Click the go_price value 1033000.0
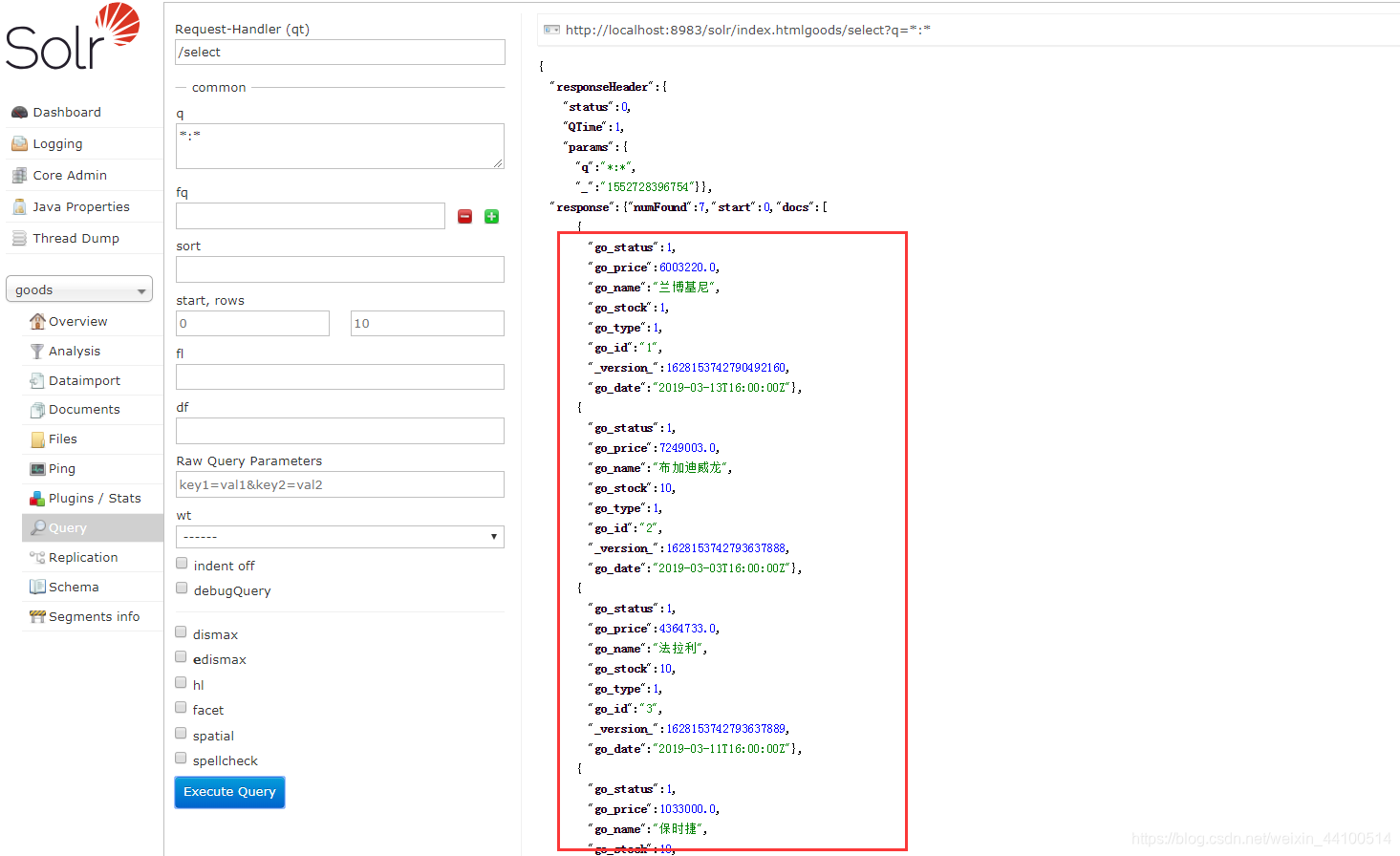 tap(689, 809)
